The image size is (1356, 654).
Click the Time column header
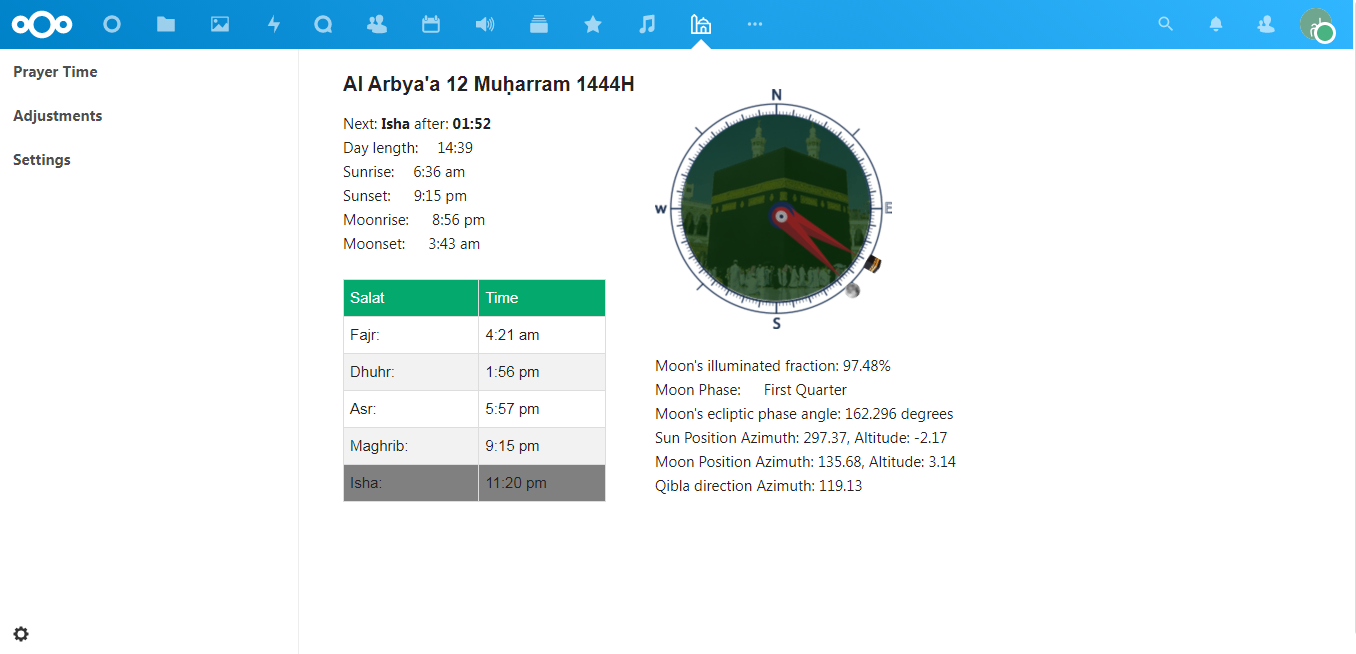point(542,298)
